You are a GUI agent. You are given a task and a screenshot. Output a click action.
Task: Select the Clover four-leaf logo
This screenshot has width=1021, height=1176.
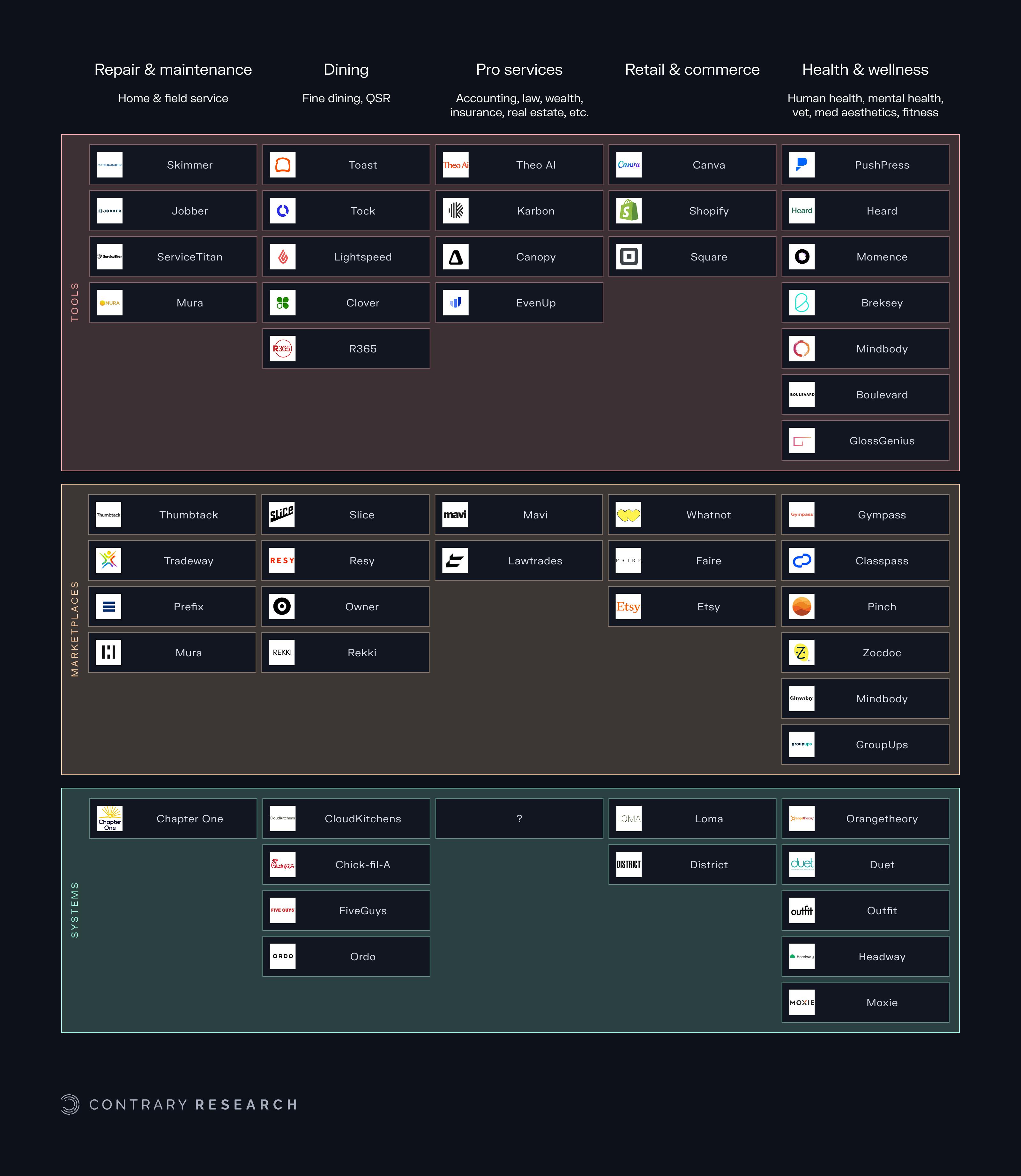point(283,303)
